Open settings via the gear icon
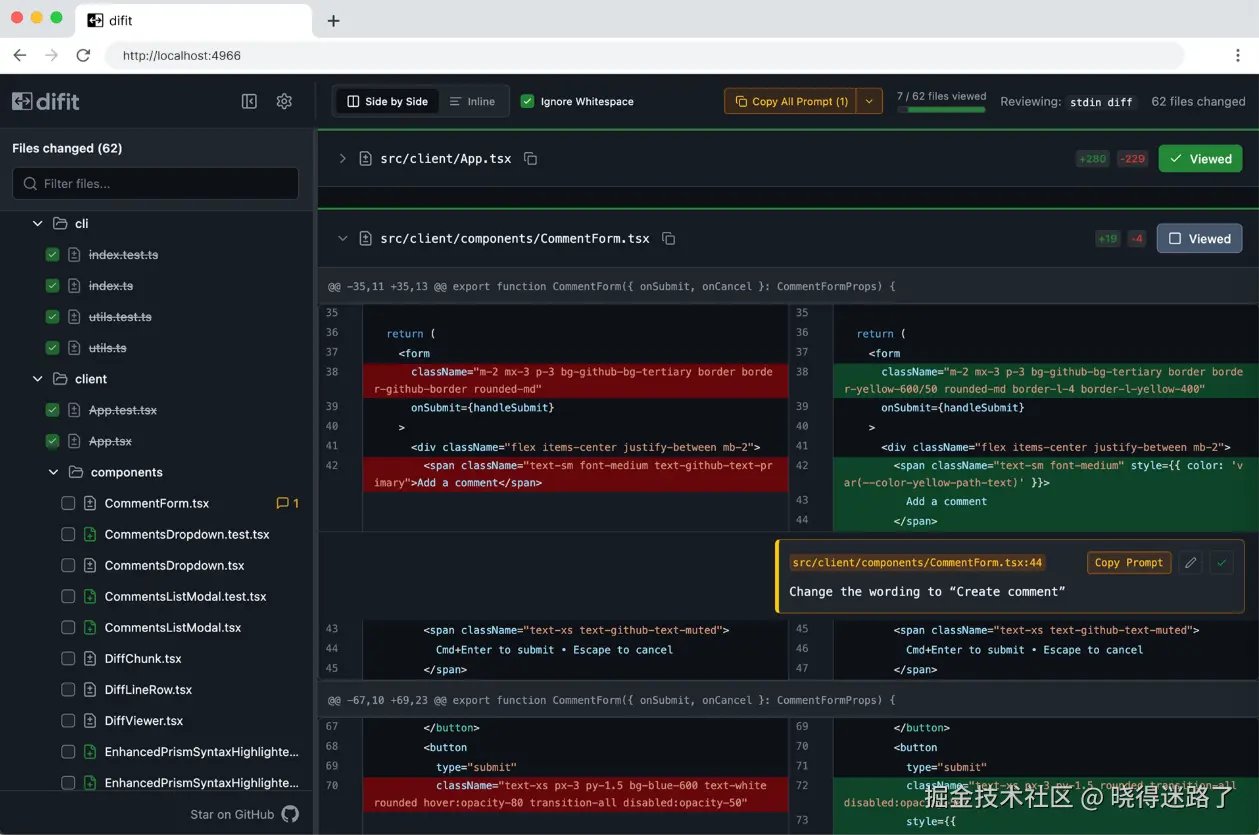The image size is (1259, 835). coord(284,101)
